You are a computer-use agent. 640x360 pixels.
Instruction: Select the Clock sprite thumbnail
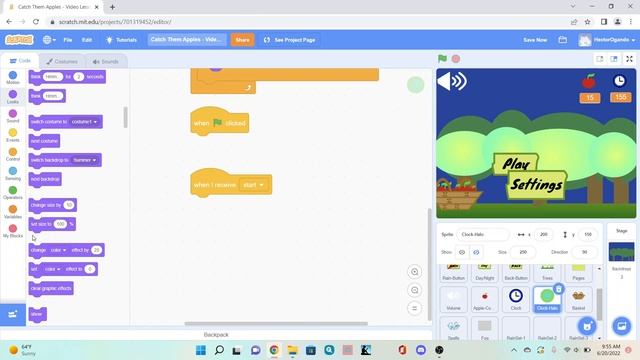click(x=516, y=299)
